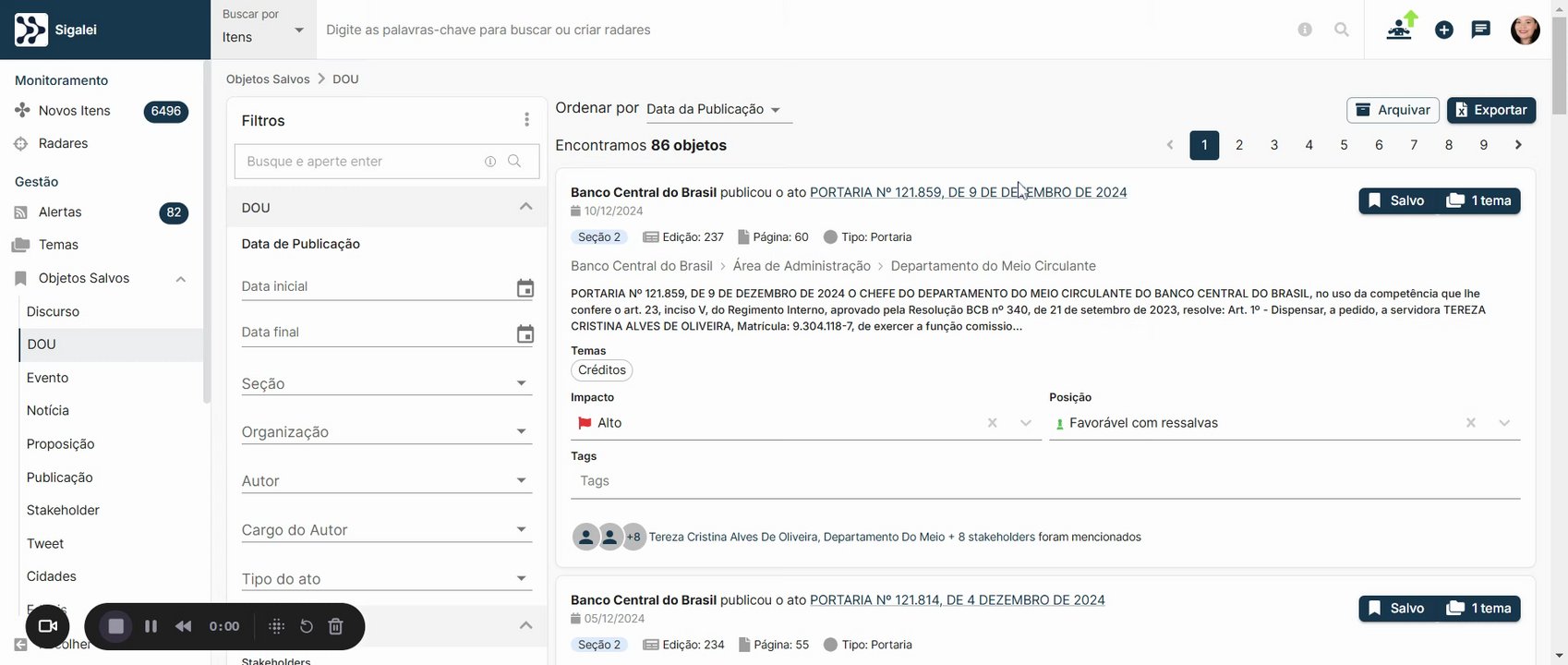This screenshot has height=665, width=1568.
Task: Pause the screen recording
Action: [151, 626]
